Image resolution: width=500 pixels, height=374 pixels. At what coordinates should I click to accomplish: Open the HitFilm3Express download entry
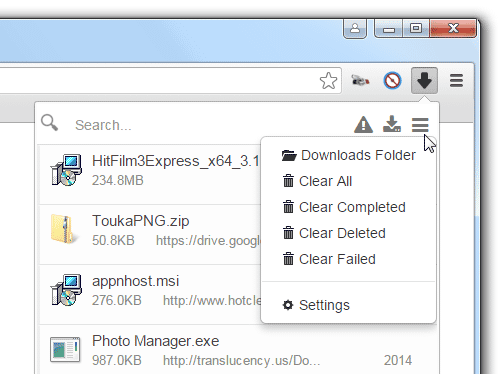(150, 174)
